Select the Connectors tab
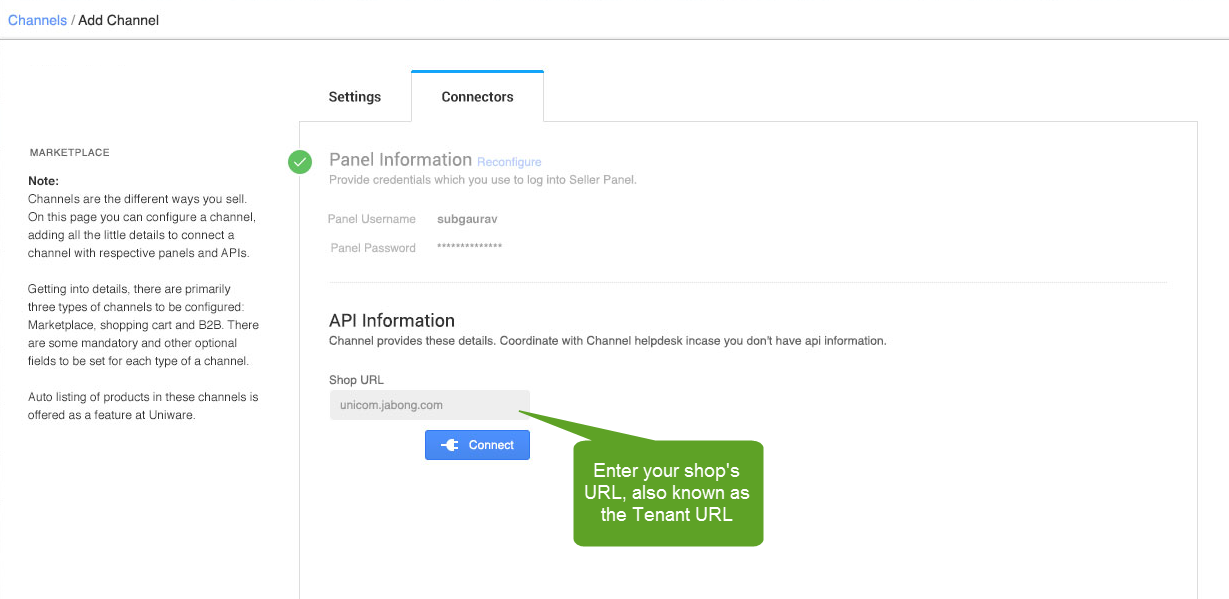This screenshot has height=599, width=1229. (477, 97)
